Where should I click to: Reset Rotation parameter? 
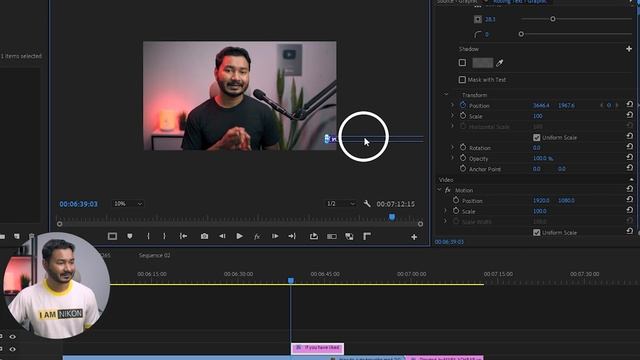tap(629, 147)
